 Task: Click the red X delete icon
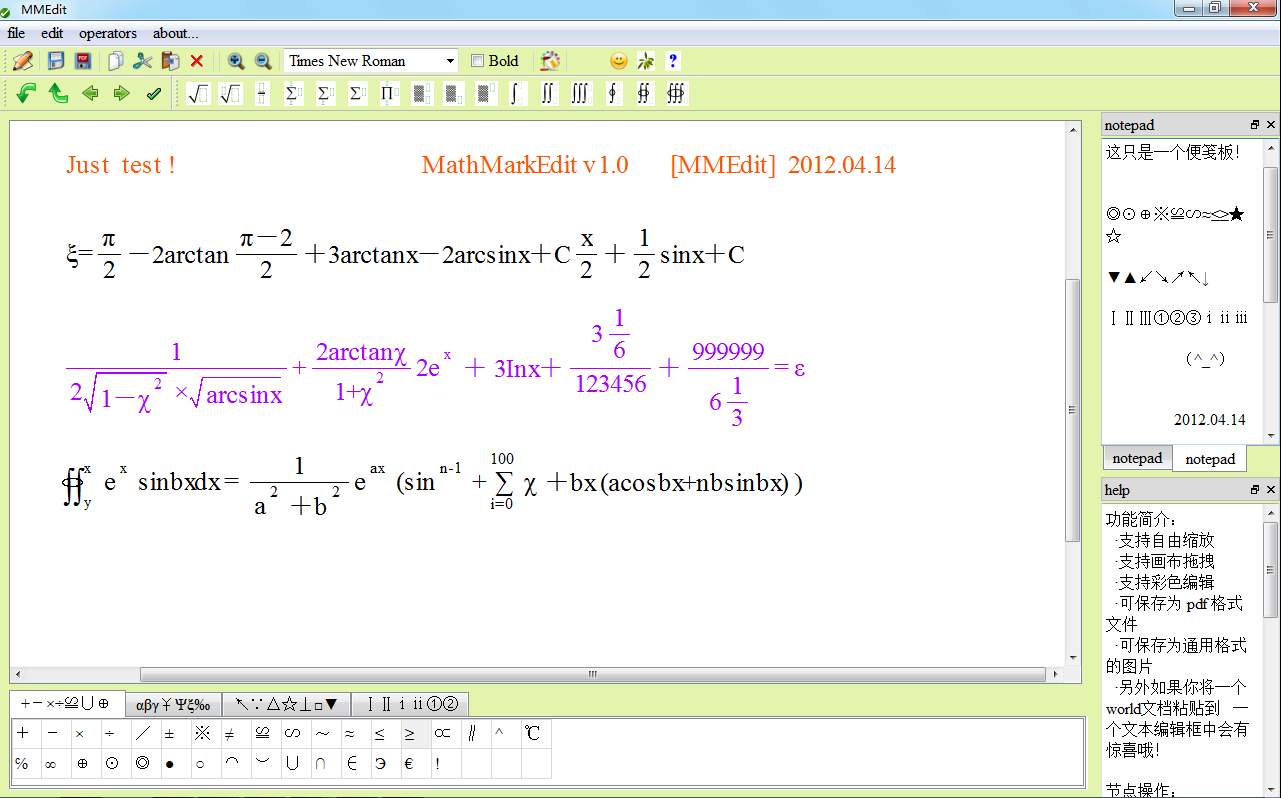(197, 61)
